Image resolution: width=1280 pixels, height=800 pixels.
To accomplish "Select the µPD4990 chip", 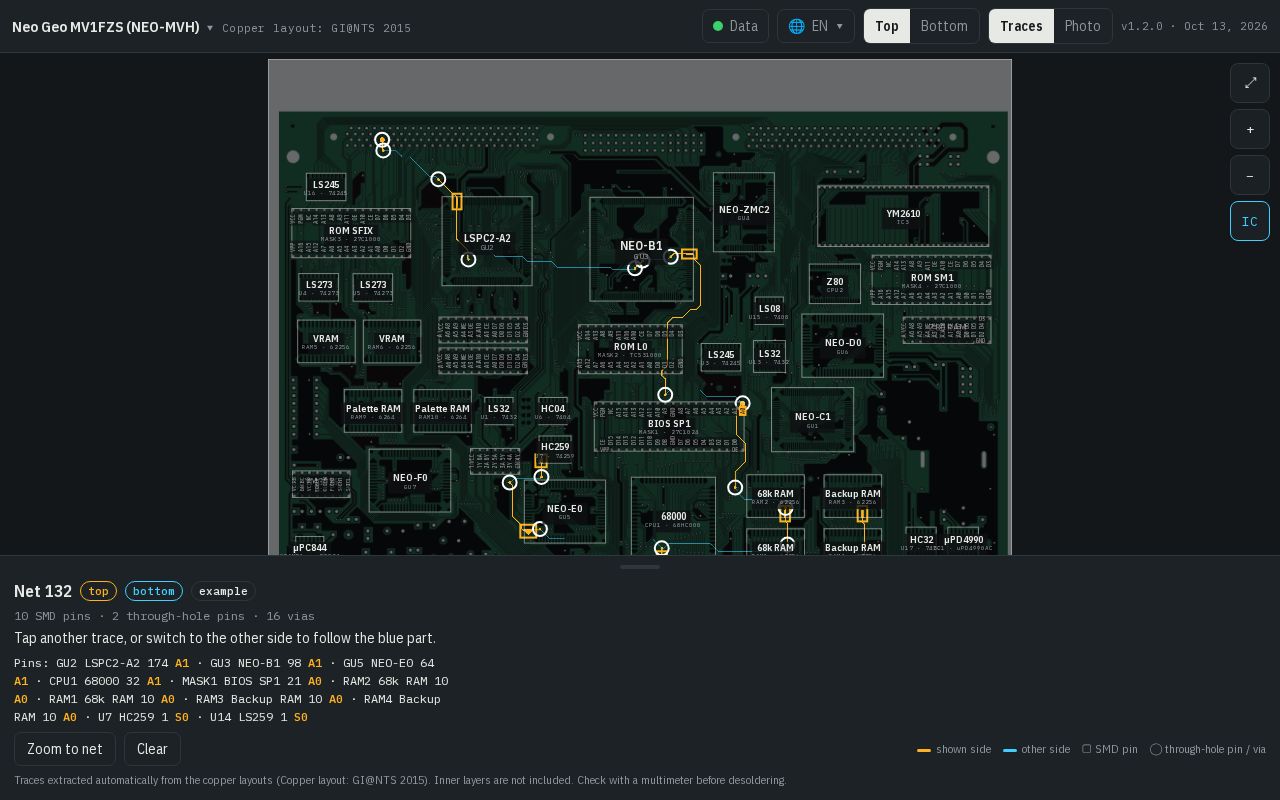I will (963, 542).
